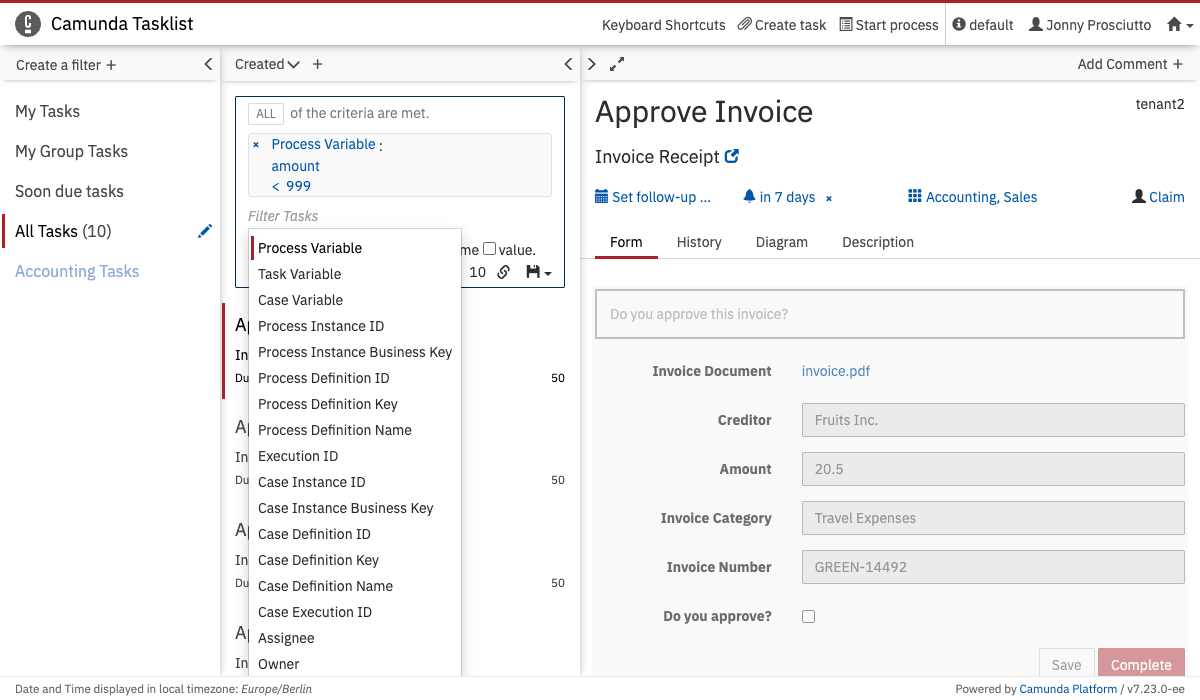Open Invoice Receipt external link icon
This screenshot has width=1200, height=700.
coord(732,157)
